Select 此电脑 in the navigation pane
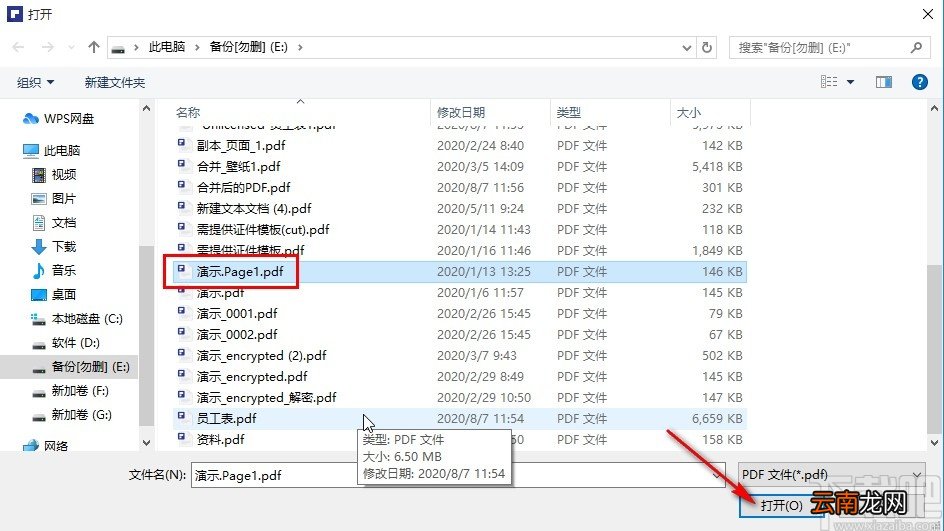 click(x=52, y=151)
